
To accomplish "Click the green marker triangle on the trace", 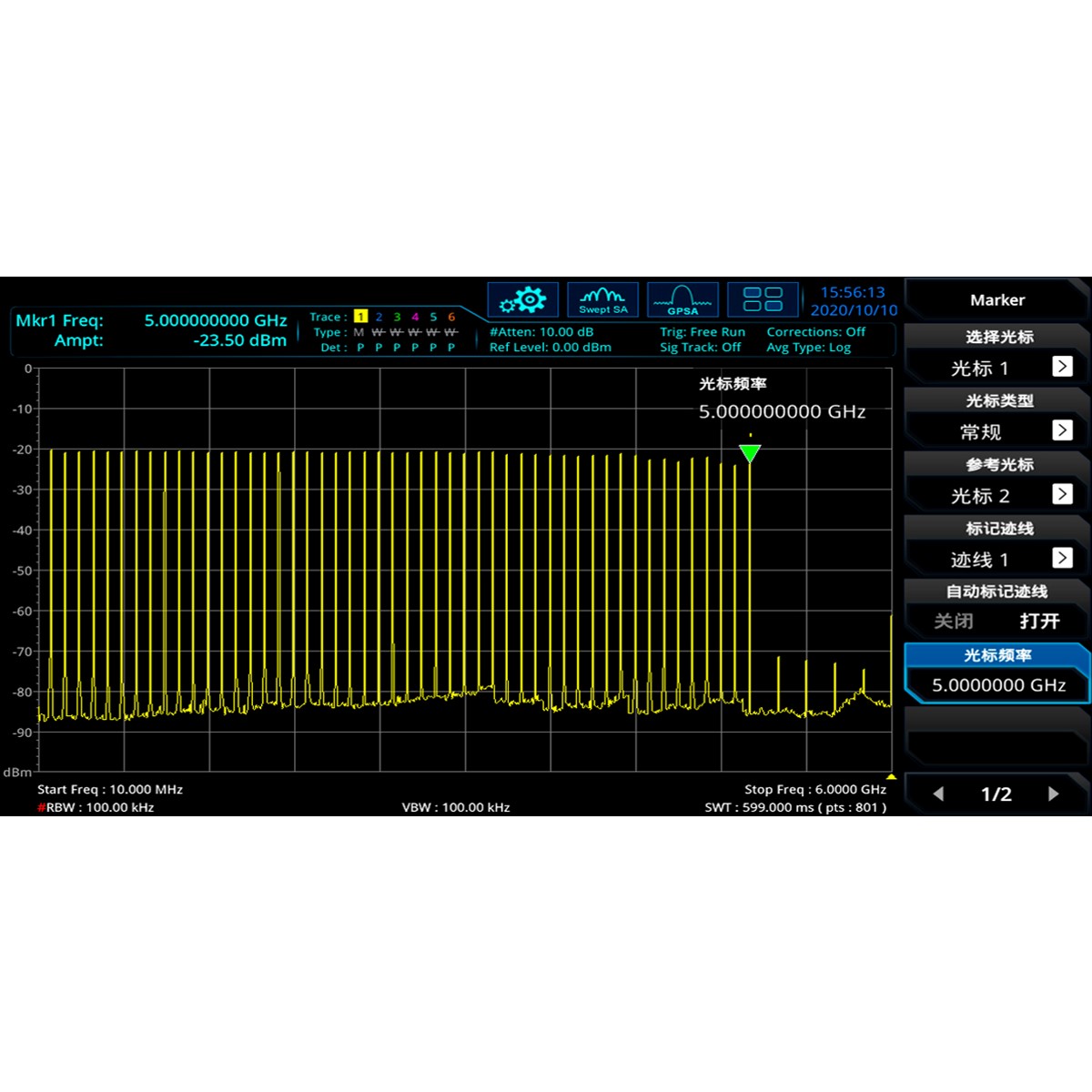I will click(x=750, y=452).
